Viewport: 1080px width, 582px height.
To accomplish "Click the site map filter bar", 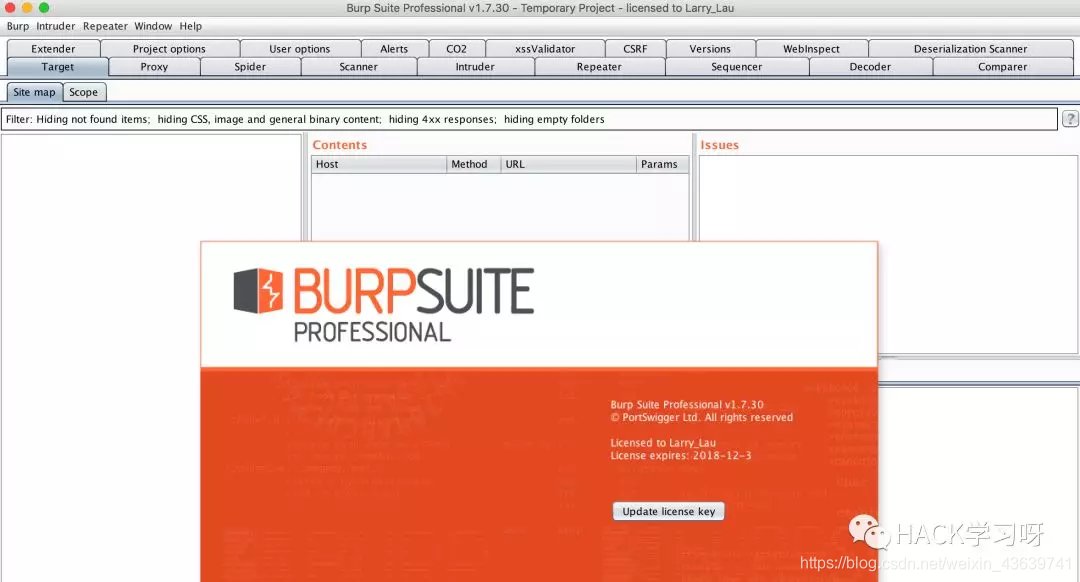I will pyautogui.click(x=529, y=119).
